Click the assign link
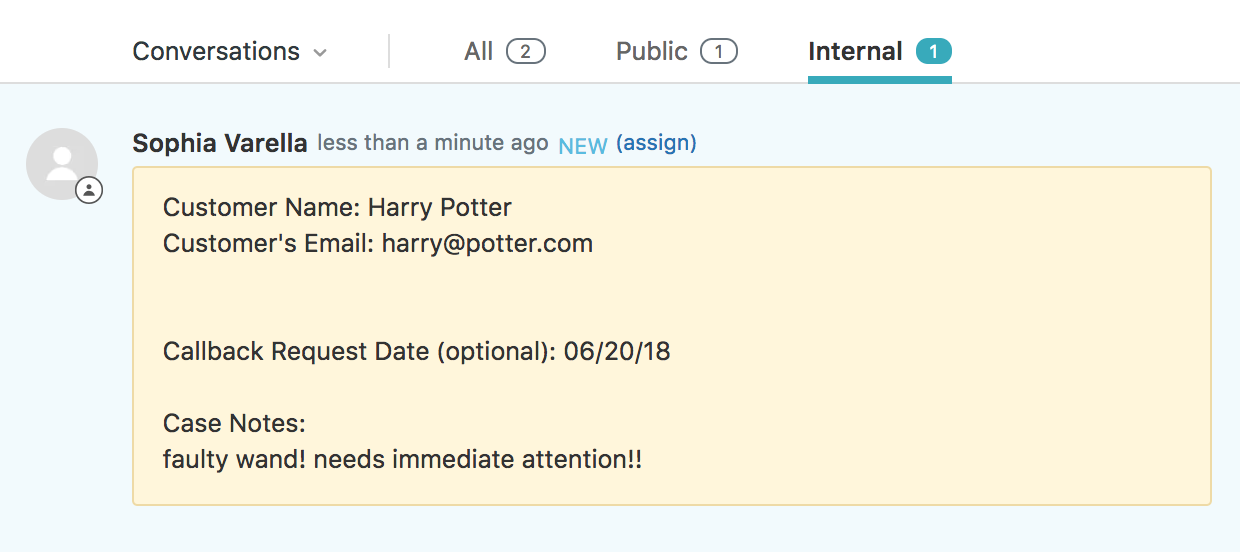Viewport: 1240px width, 552px height. pyautogui.click(x=656, y=143)
